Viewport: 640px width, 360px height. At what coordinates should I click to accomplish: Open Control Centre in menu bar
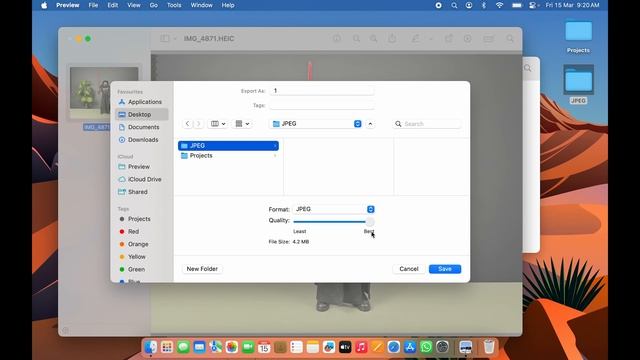click(x=533, y=5)
